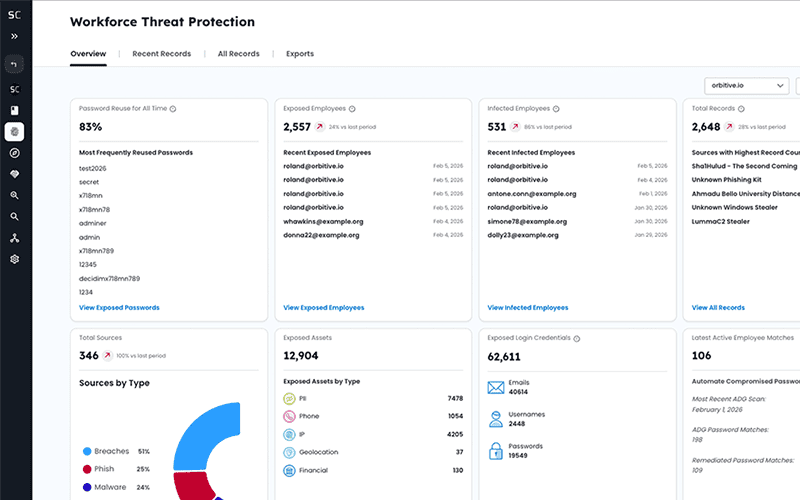Open the View Exposed Employees link

coord(324,308)
